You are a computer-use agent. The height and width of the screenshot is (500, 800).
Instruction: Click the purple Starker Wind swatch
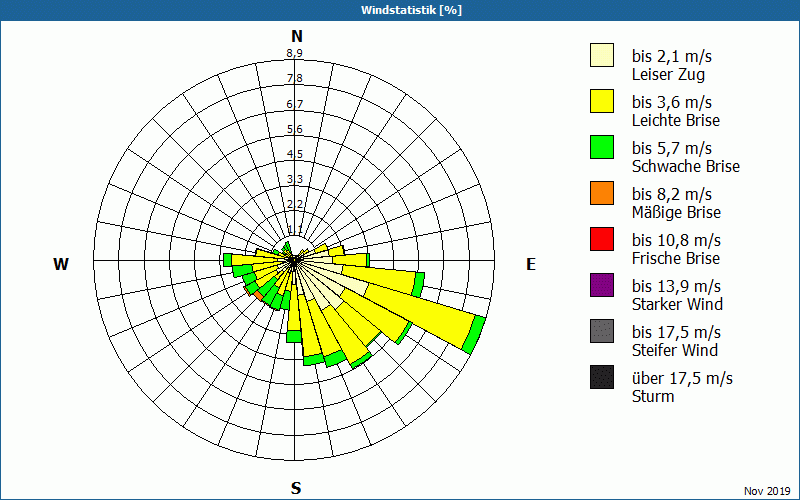(x=602, y=285)
